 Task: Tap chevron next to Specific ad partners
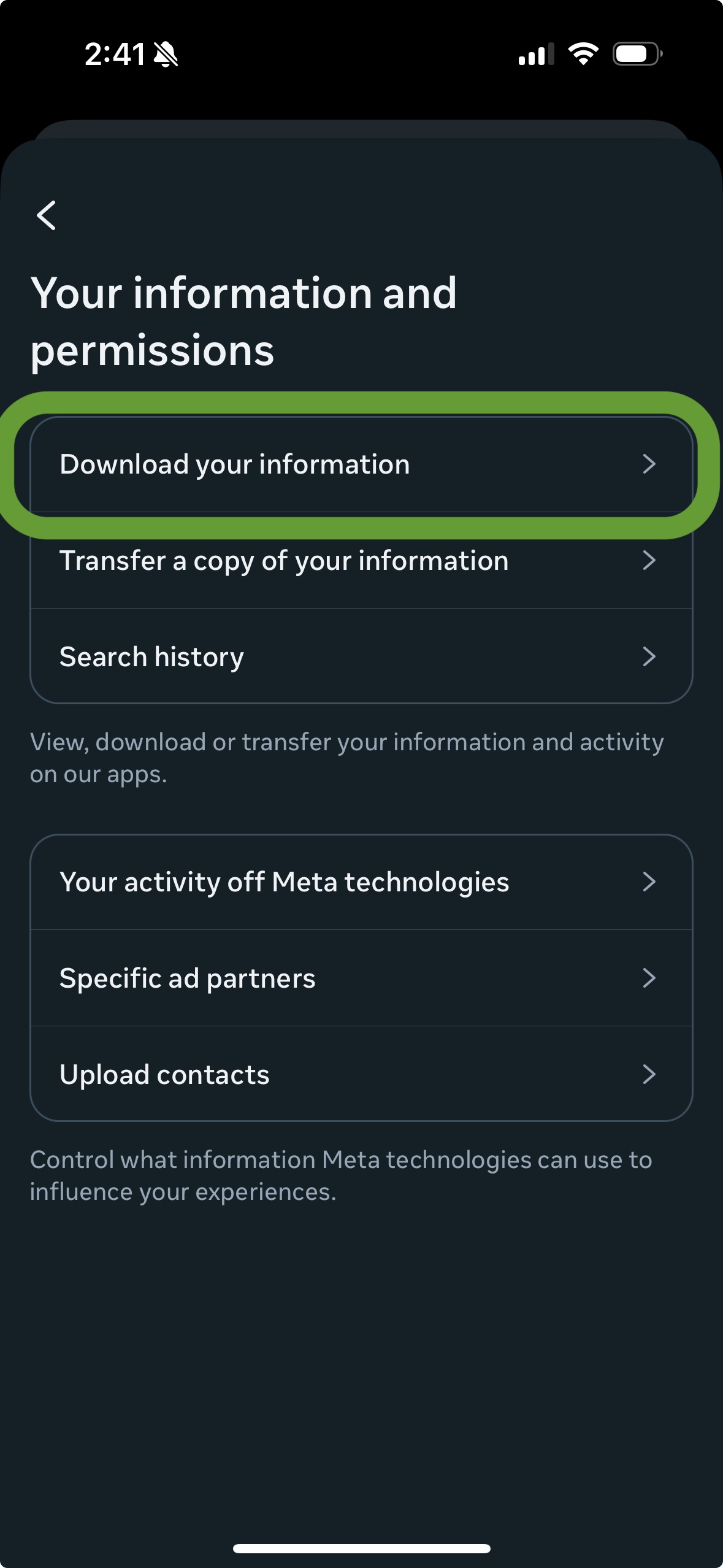[x=649, y=978]
